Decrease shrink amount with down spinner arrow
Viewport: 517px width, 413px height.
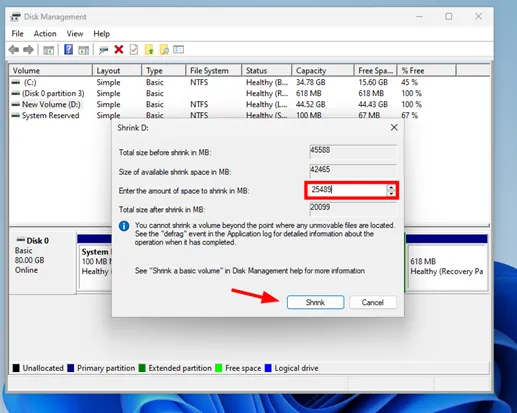coord(391,193)
